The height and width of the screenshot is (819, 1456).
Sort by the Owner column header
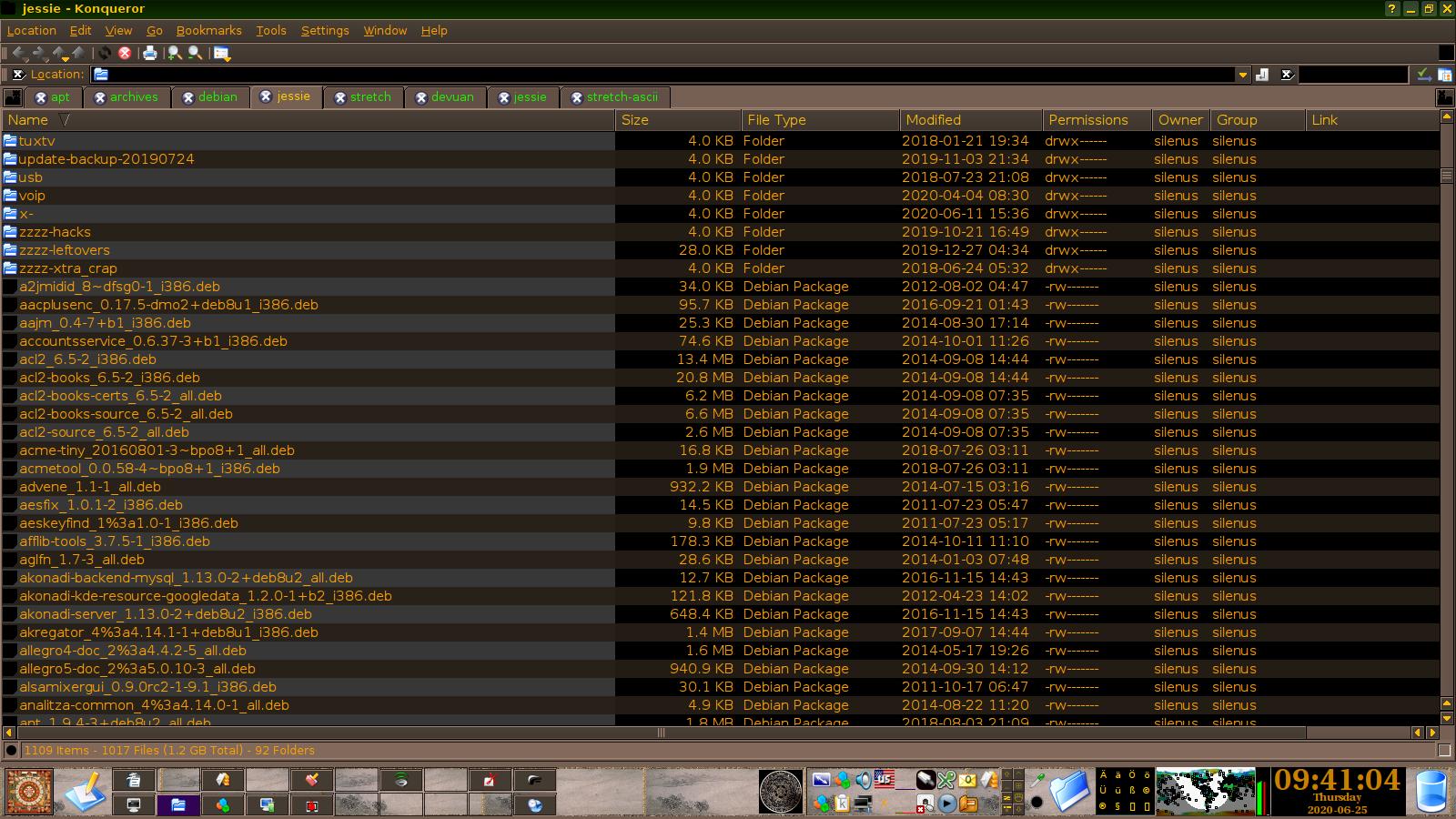point(1180,120)
